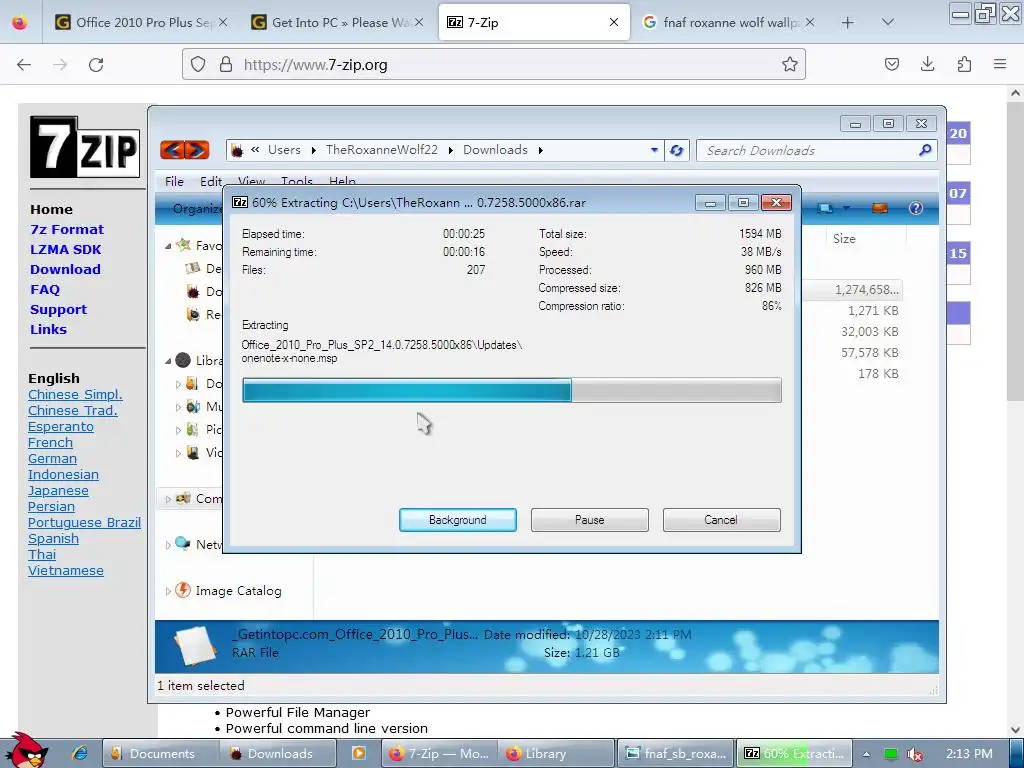The width and height of the screenshot is (1024, 768).
Task: Open the 7z Format link
Action: (67, 229)
